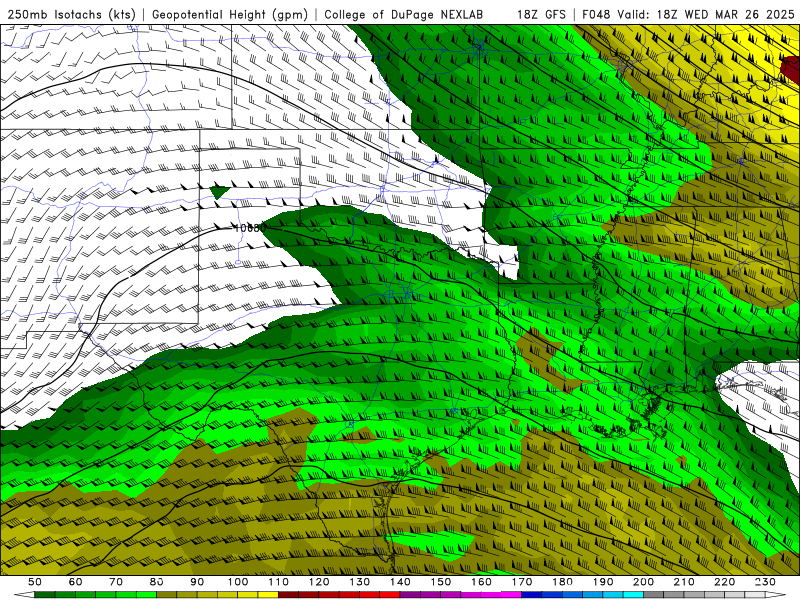Image resolution: width=800 pixels, height=600 pixels.
Task: Click the 100 value on the legend scale
Action: click(x=238, y=582)
